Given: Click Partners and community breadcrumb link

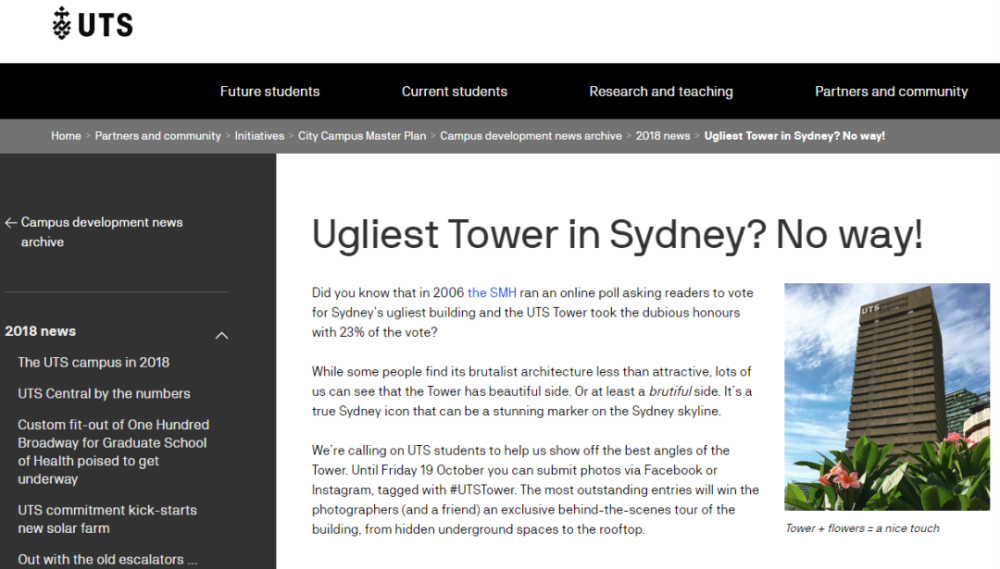Looking at the screenshot, I should tap(158, 136).
